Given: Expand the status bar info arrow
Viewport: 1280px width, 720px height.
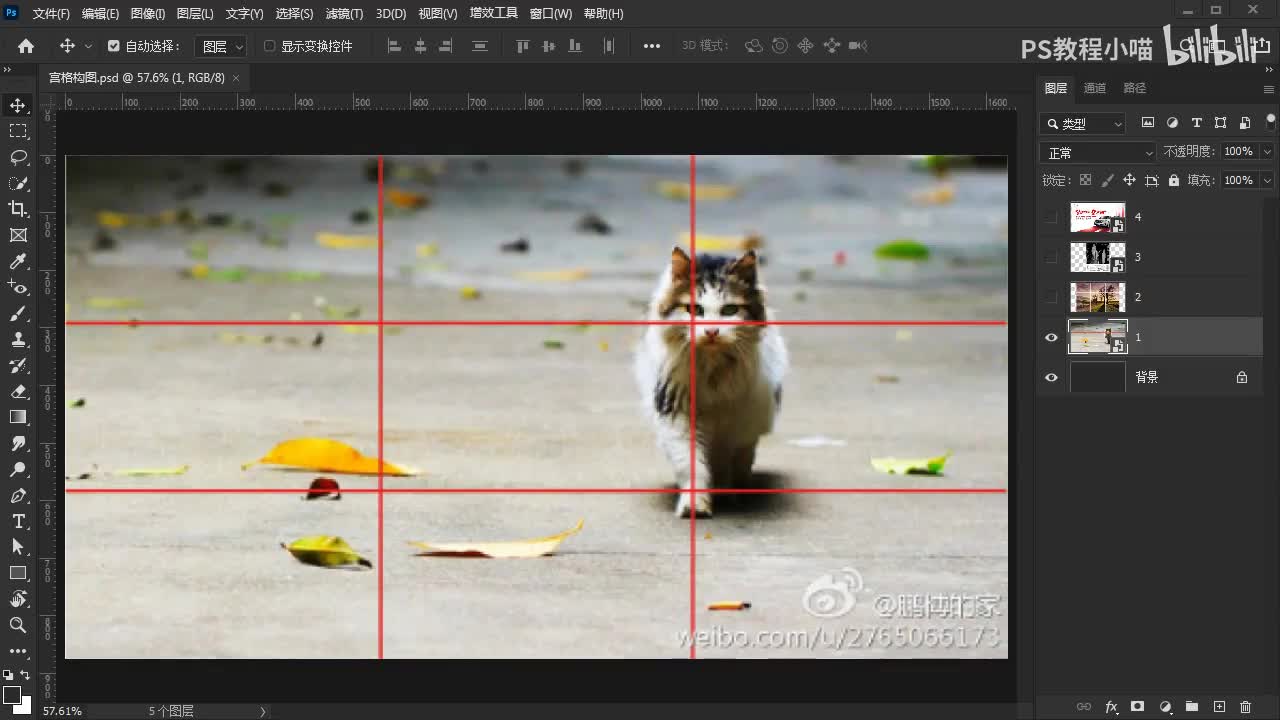Looking at the screenshot, I should point(263,711).
